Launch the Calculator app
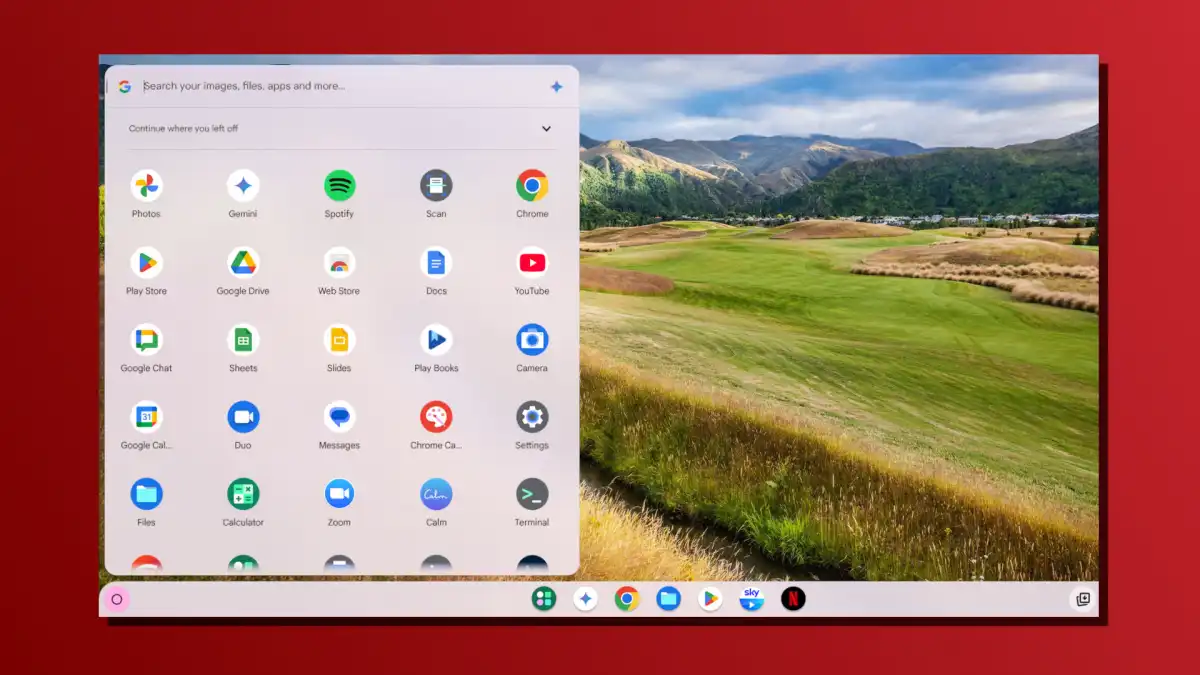1200x675 pixels. point(243,494)
